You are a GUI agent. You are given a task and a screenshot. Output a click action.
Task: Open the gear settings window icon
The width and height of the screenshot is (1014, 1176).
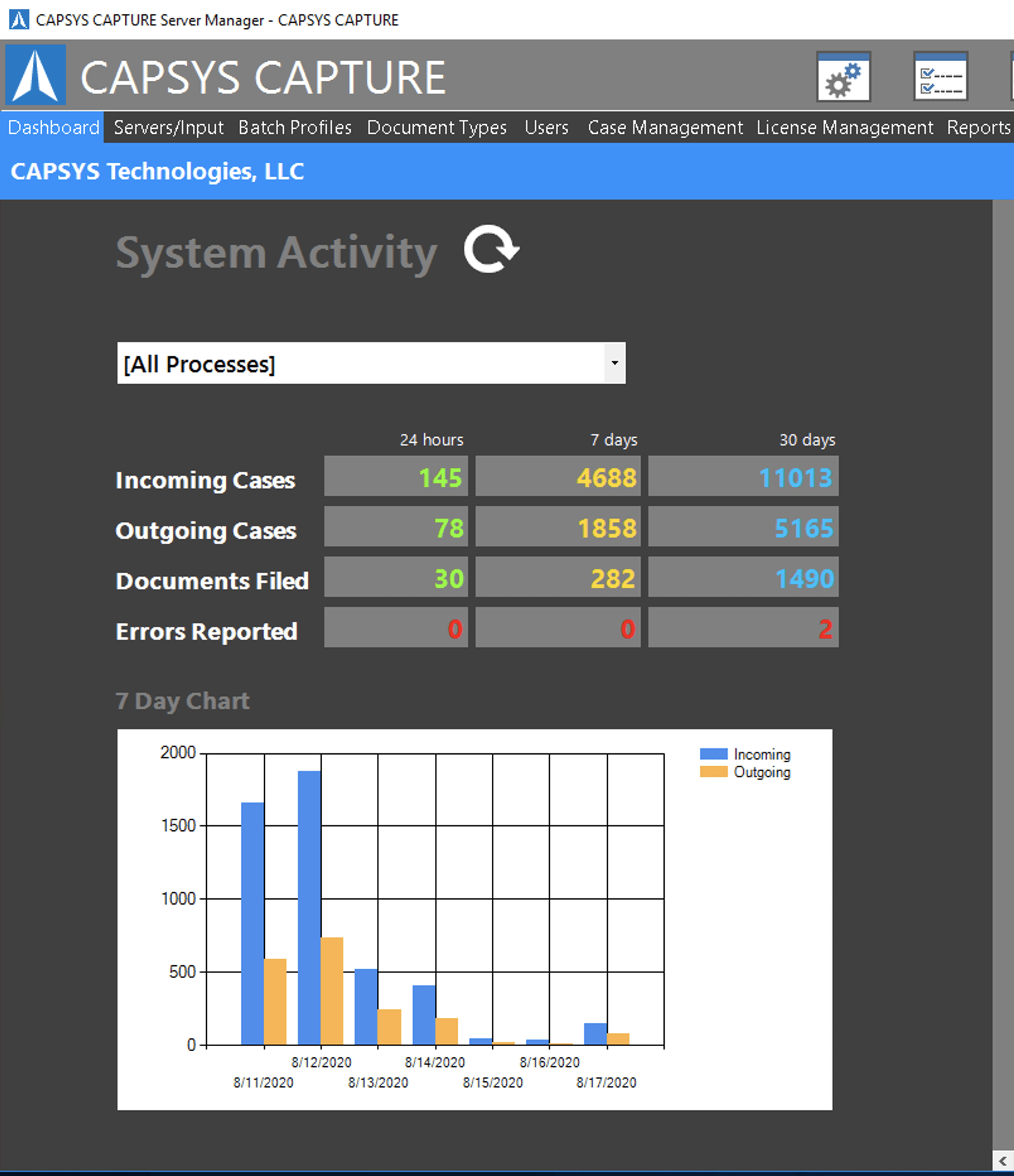(843, 76)
